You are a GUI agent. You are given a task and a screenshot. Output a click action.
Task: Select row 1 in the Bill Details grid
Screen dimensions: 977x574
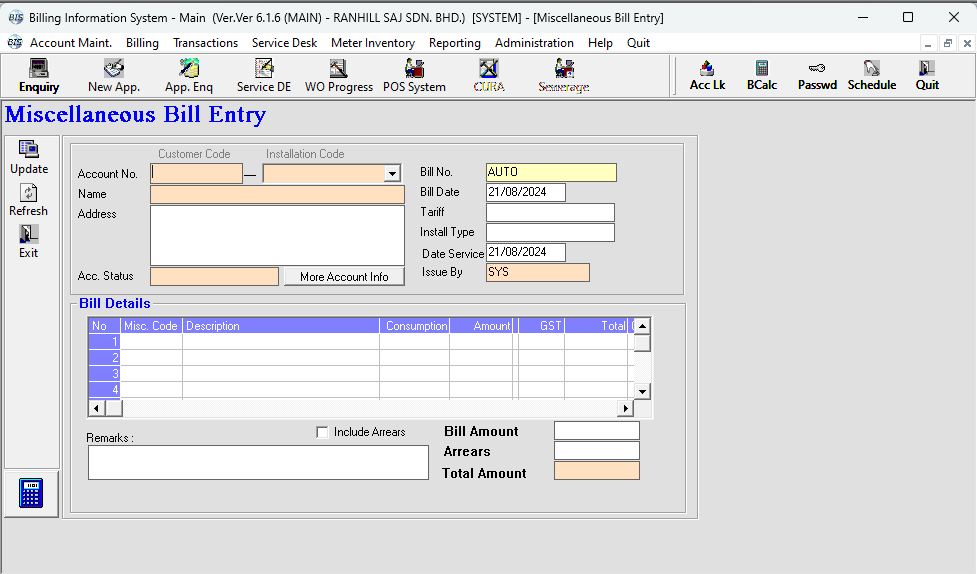pos(361,342)
